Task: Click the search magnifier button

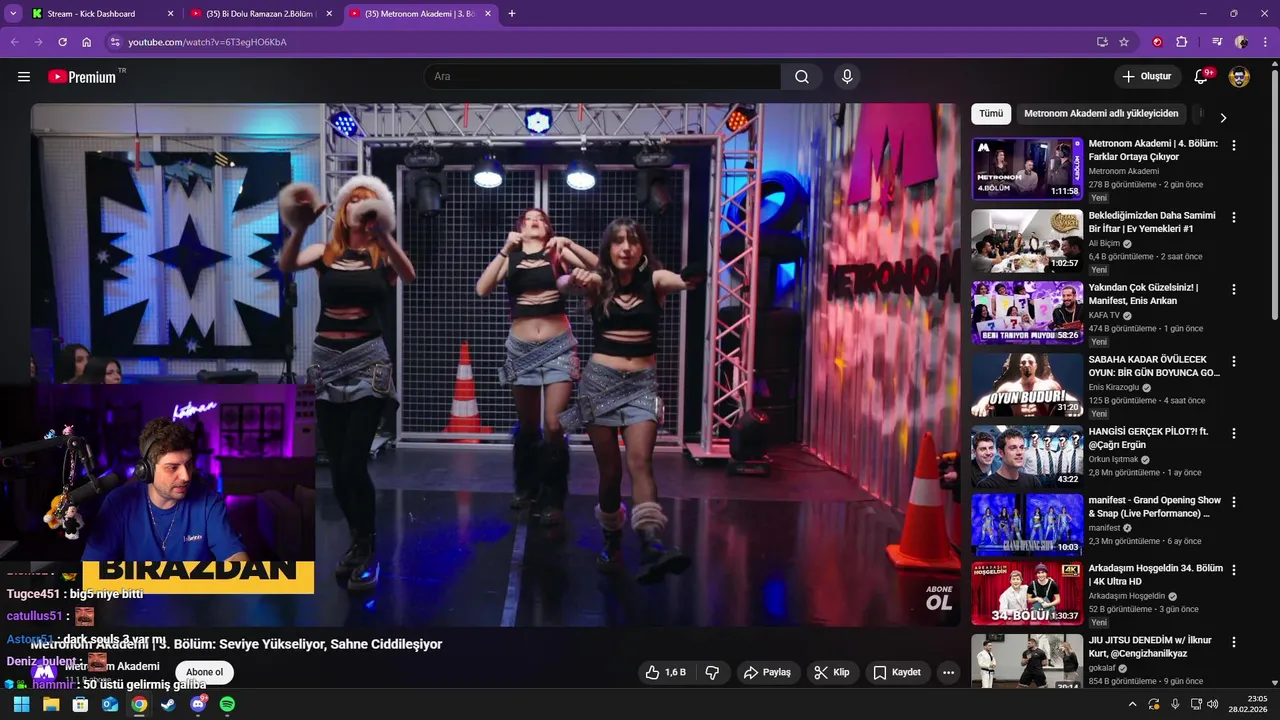Action: coord(802,77)
